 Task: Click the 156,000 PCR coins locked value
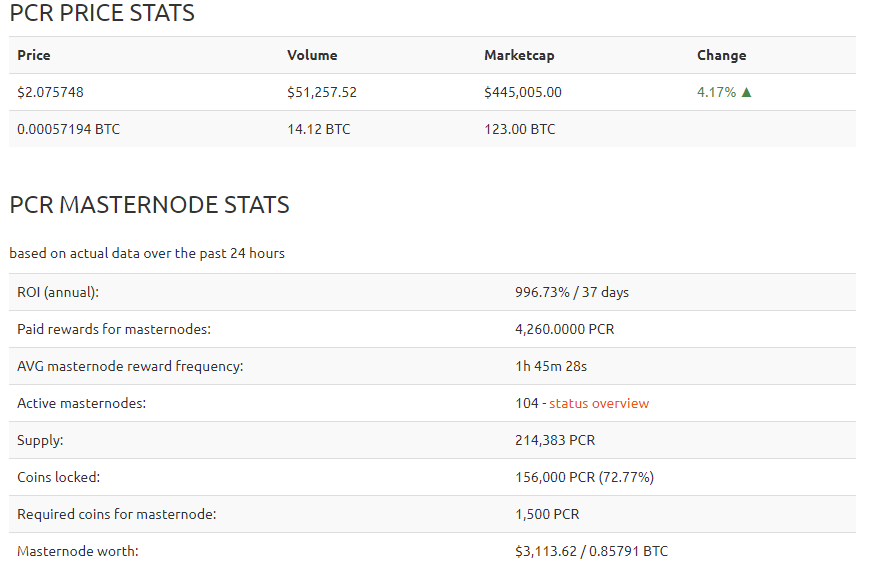[x=584, y=477]
